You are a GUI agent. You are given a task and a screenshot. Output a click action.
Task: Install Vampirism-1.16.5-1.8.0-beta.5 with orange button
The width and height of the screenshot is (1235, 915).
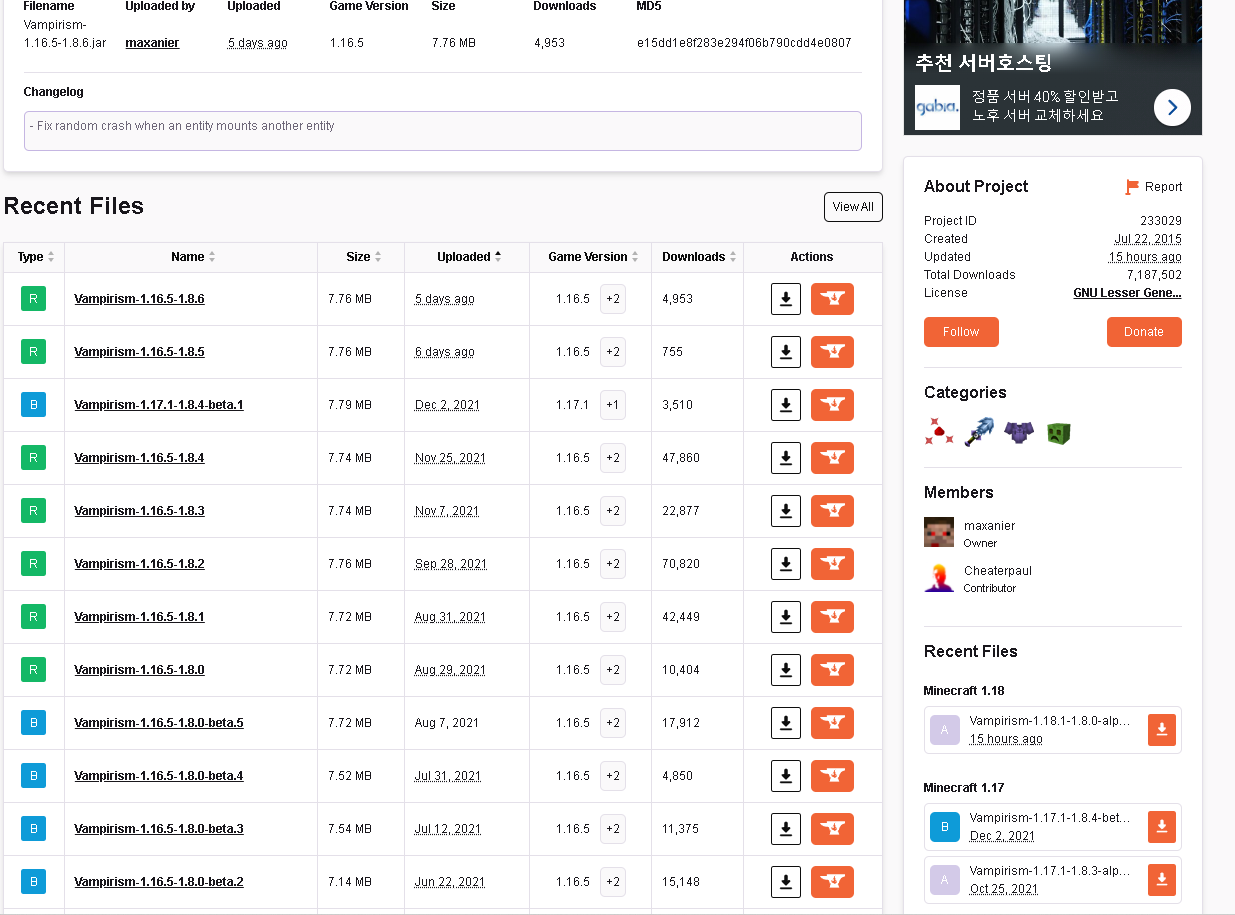coord(832,723)
